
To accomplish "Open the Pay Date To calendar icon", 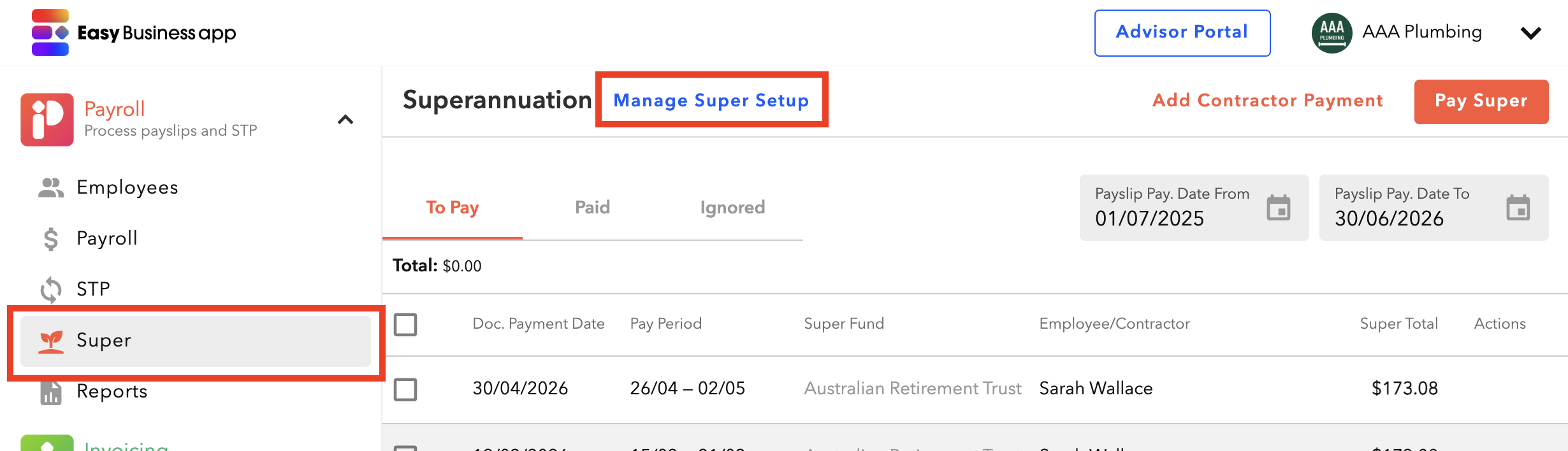I will [x=1518, y=208].
